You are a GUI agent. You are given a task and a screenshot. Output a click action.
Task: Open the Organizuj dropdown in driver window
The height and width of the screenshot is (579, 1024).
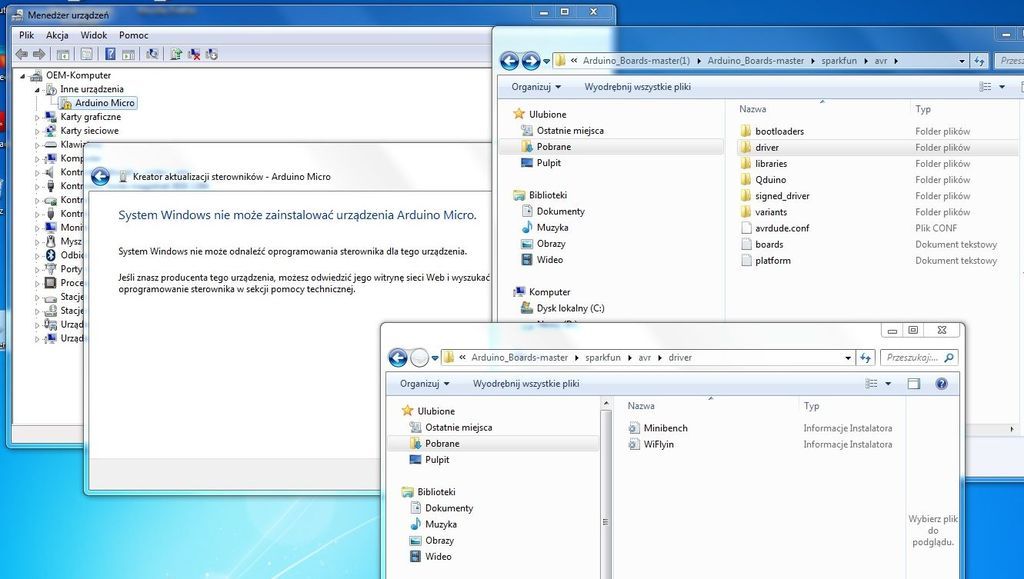tap(425, 384)
